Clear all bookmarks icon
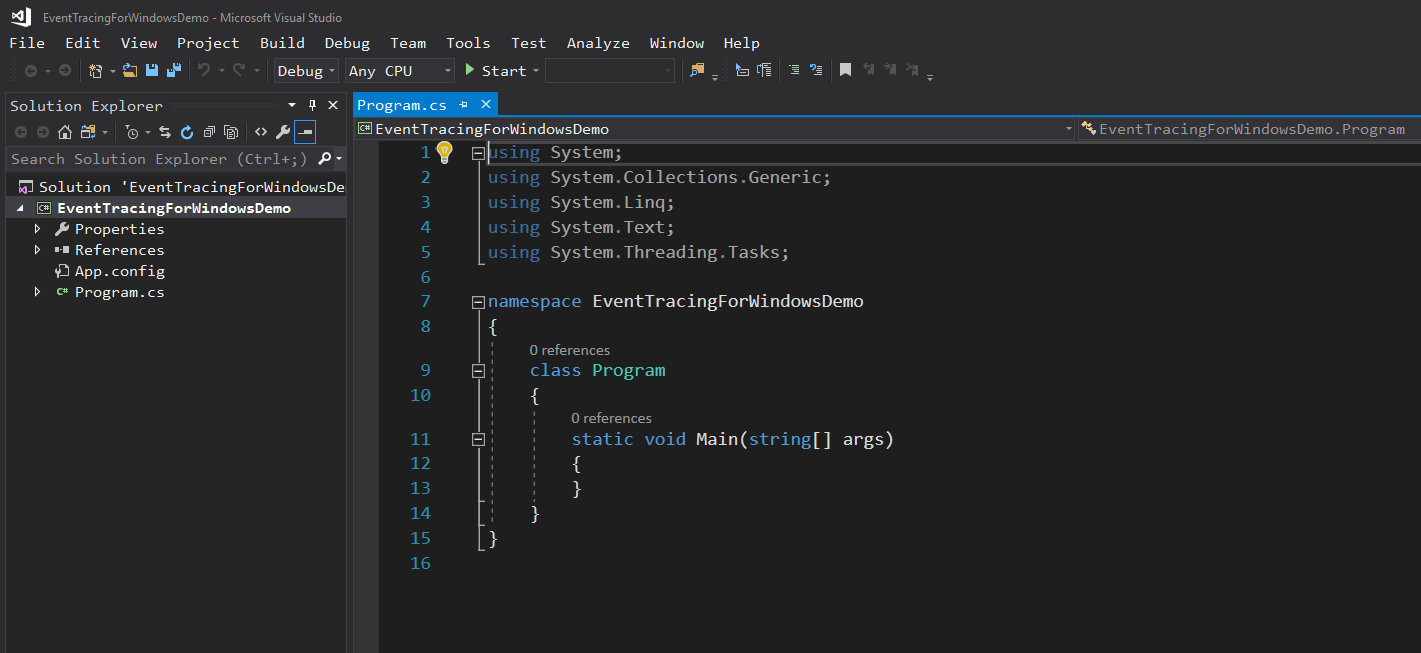Screen dimensions: 1421x653 (912, 71)
